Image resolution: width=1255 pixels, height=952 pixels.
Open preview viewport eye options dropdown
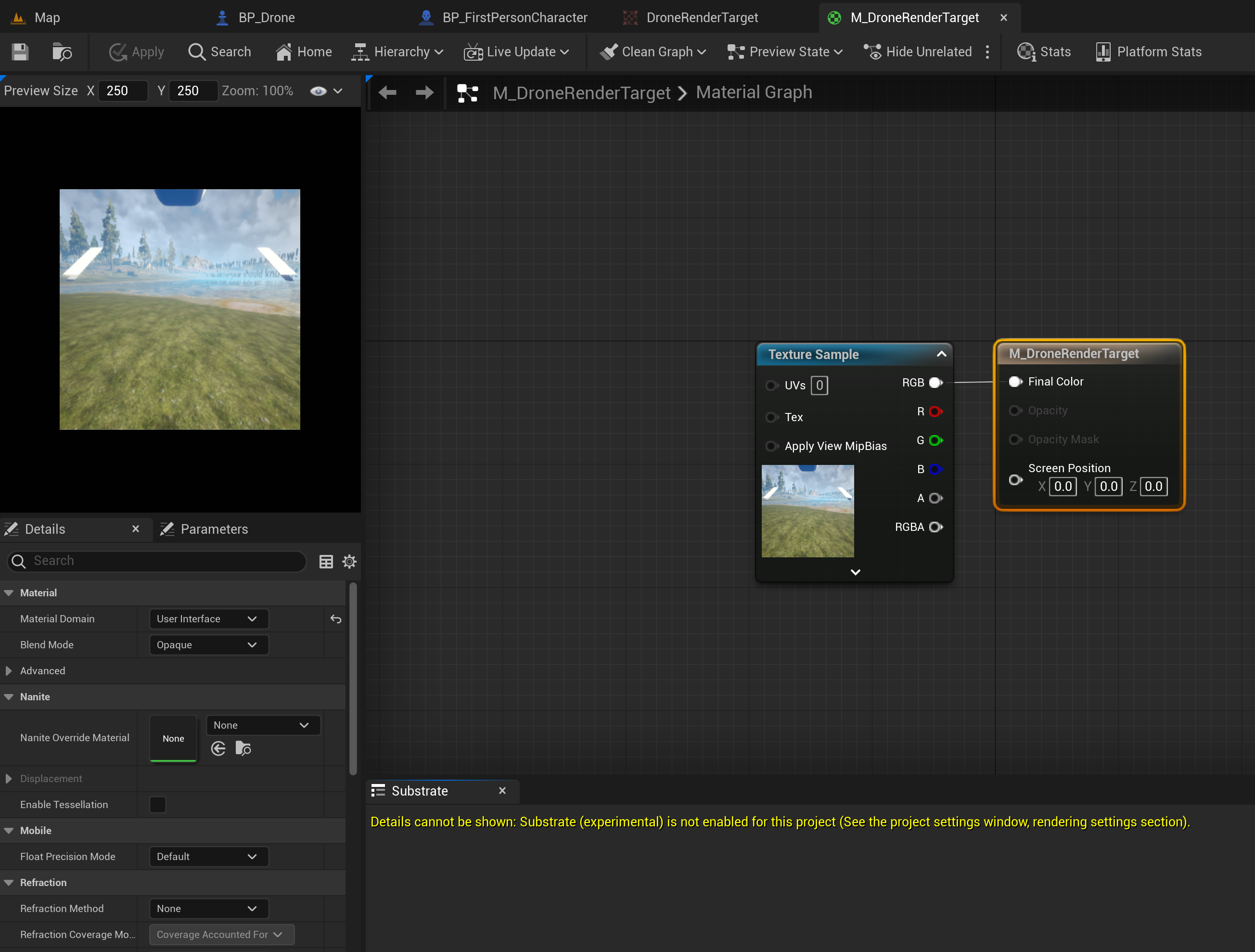(326, 91)
